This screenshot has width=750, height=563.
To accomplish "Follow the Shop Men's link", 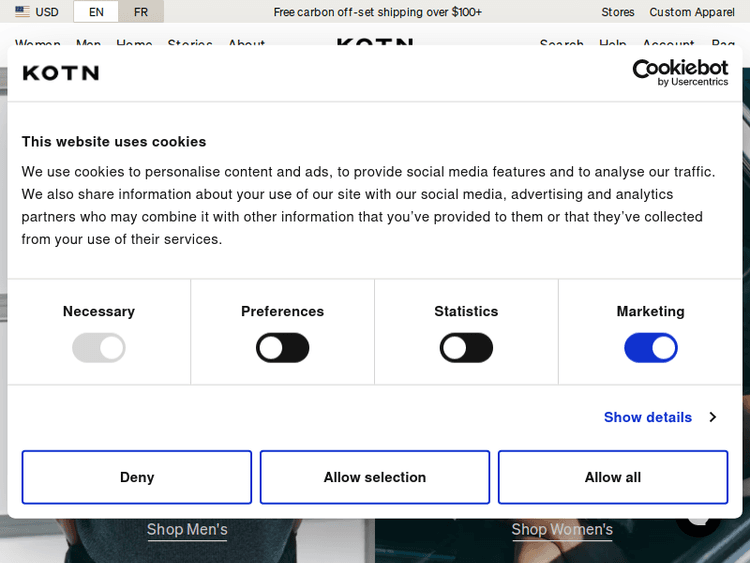I will (x=187, y=529).
